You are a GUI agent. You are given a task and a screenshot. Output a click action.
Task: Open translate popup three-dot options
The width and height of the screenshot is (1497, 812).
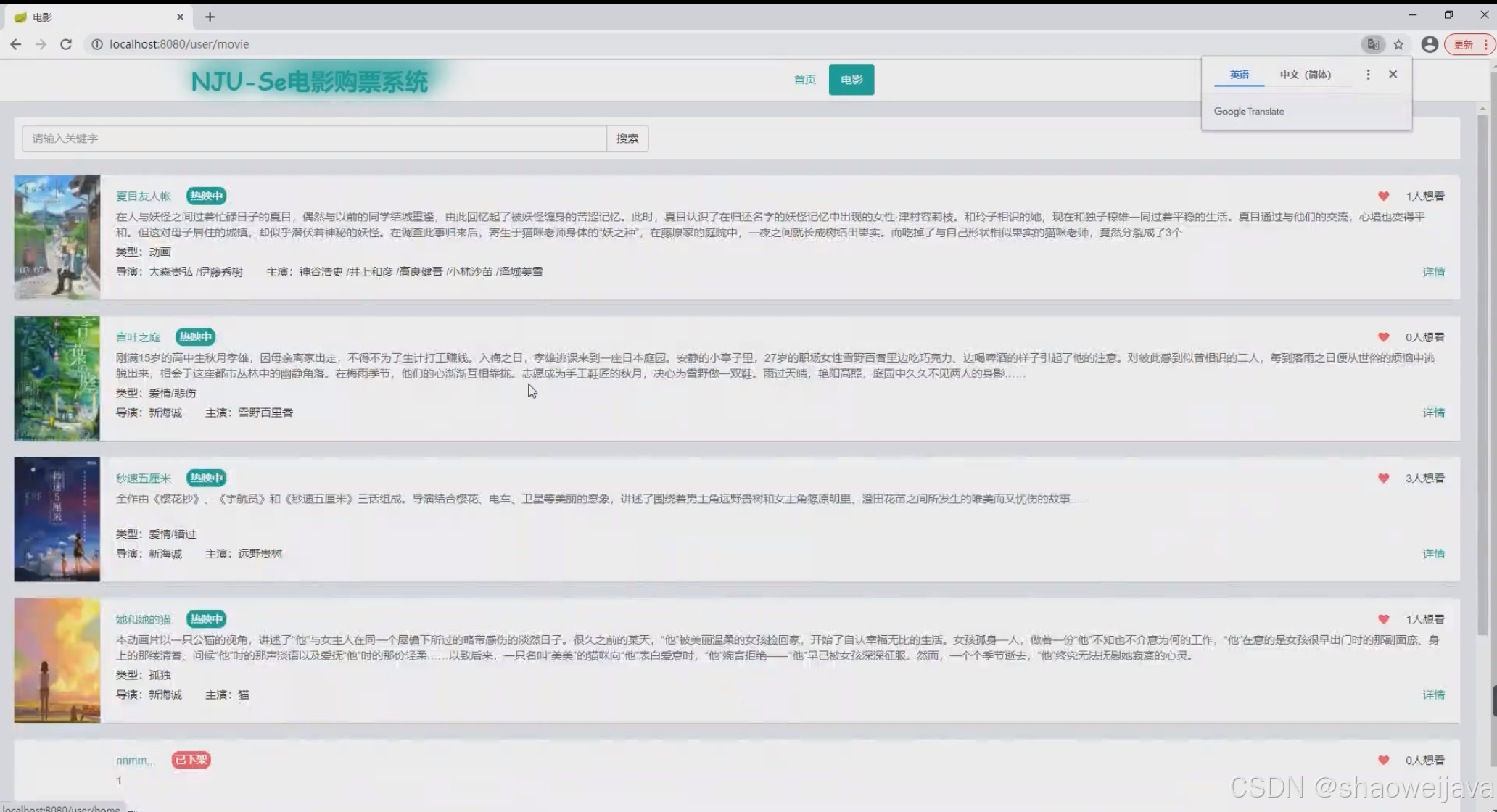coord(1368,75)
